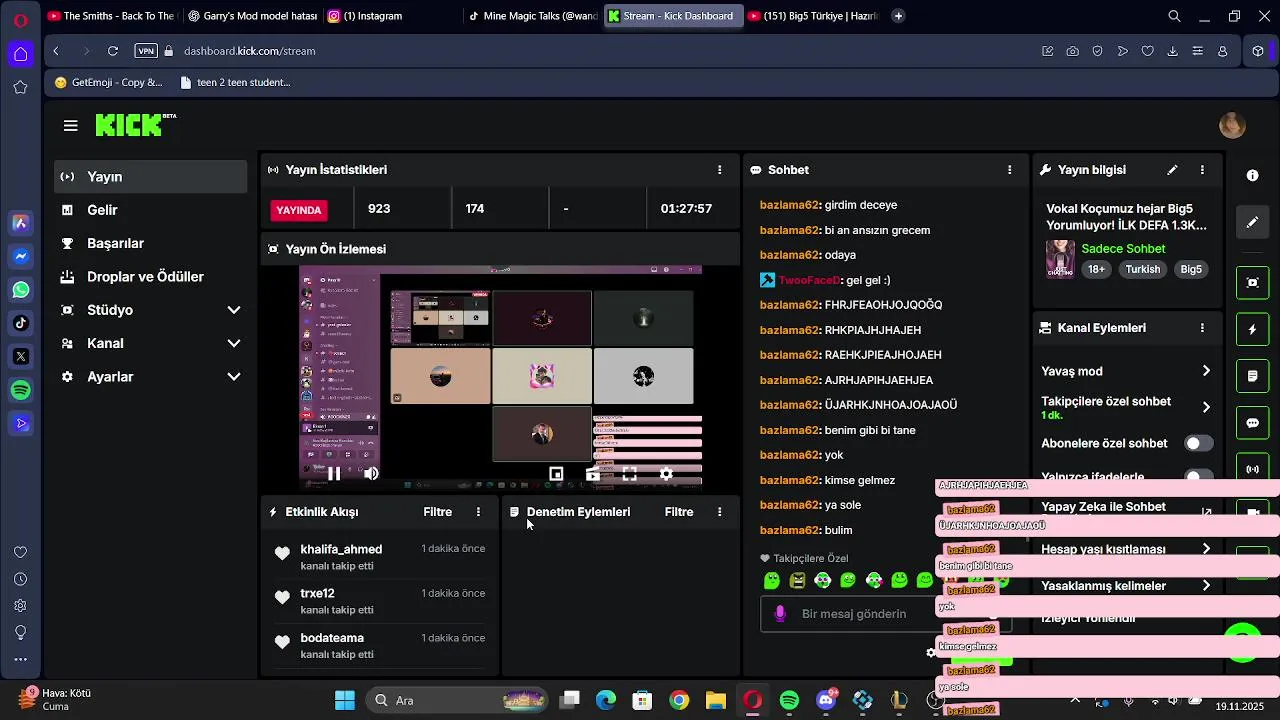This screenshot has height=720, width=1280.
Task: Open Etkinlik Akışı three-dot menu
Action: point(478,512)
